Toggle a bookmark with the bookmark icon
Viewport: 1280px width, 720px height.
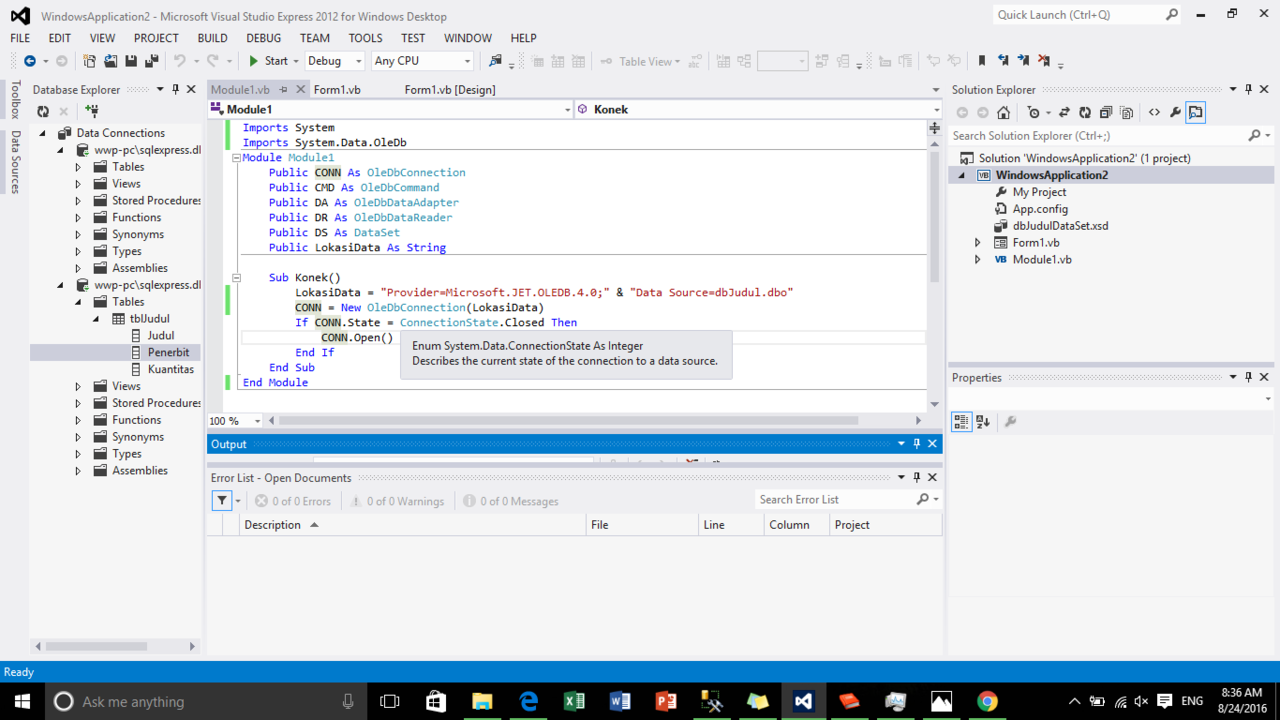[982, 61]
